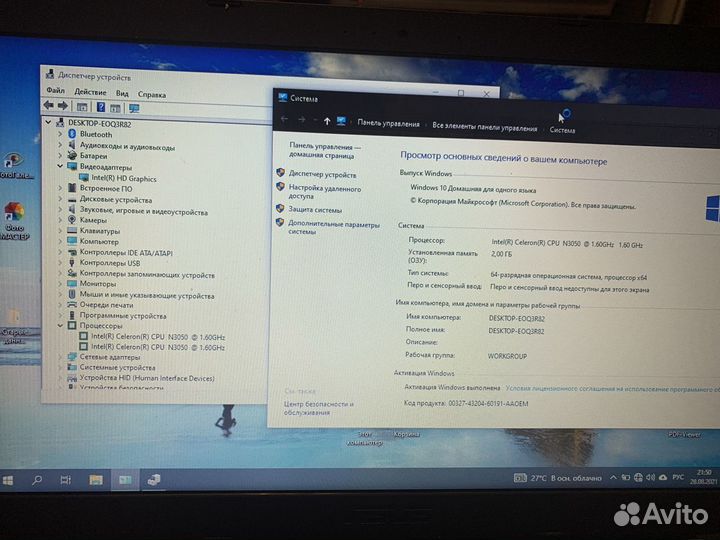The image size is (720, 540).
Task: Open Панель управления — домашняя страница link
Action: (325, 151)
